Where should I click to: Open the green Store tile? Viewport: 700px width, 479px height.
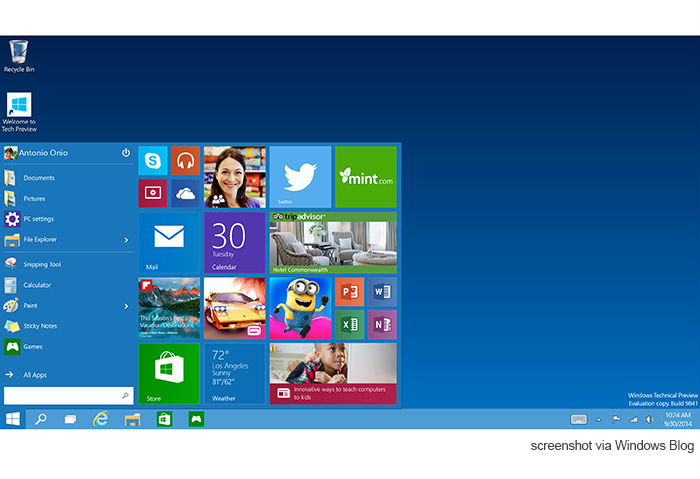168,373
